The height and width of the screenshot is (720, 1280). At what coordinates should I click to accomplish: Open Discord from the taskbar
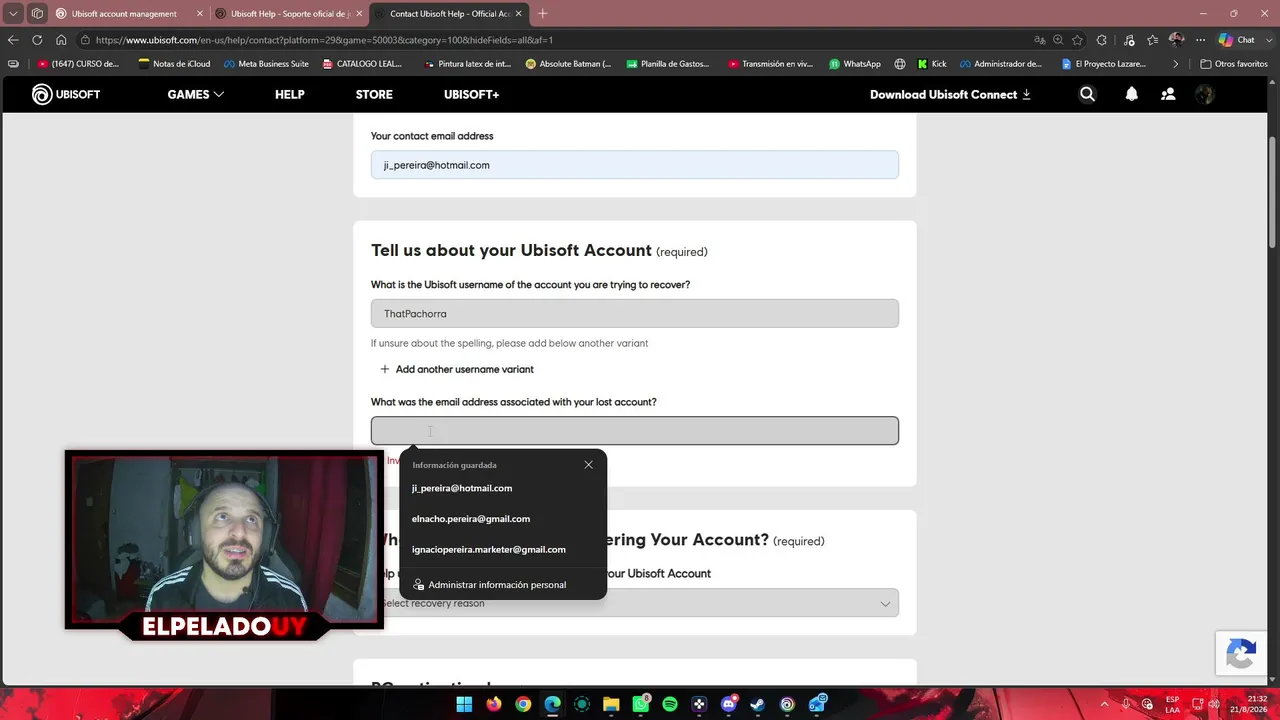(x=729, y=704)
